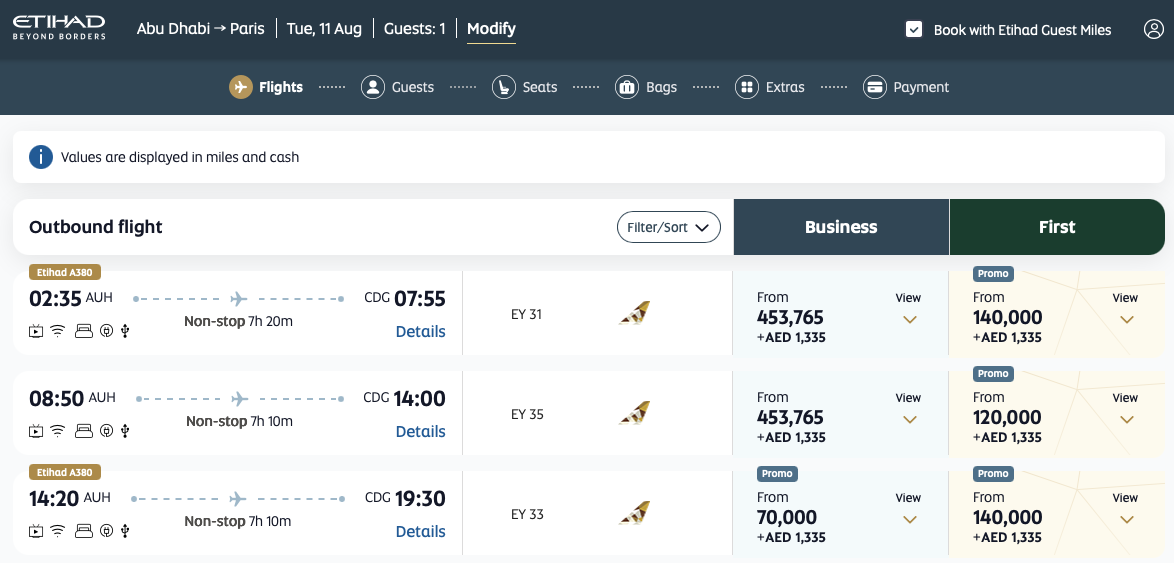Click flight number EY 35
Image resolution: width=1174 pixels, height=563 pixels.
(x=527, y=414)
